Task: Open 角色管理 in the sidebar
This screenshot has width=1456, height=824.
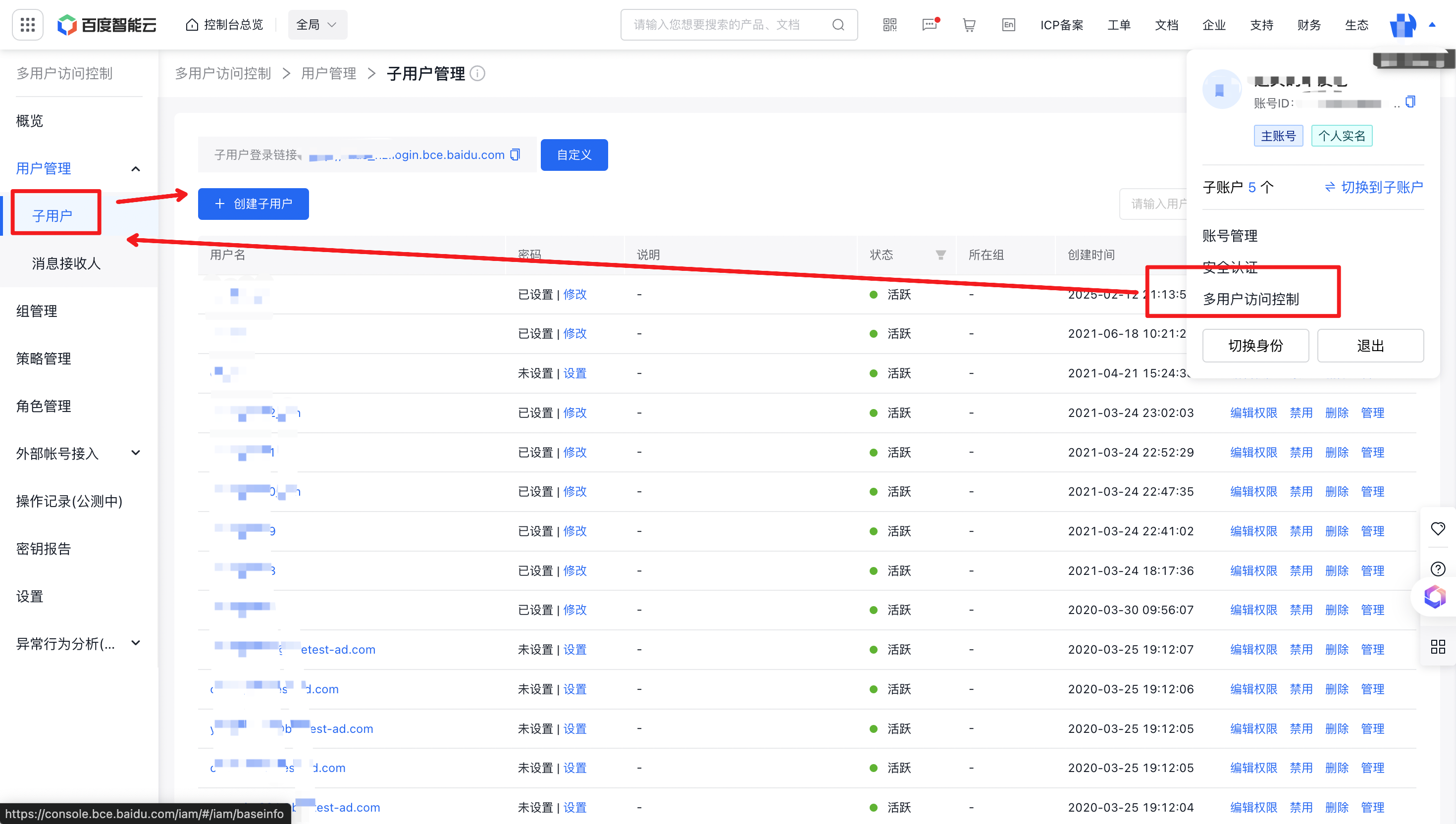Action: 44,406
